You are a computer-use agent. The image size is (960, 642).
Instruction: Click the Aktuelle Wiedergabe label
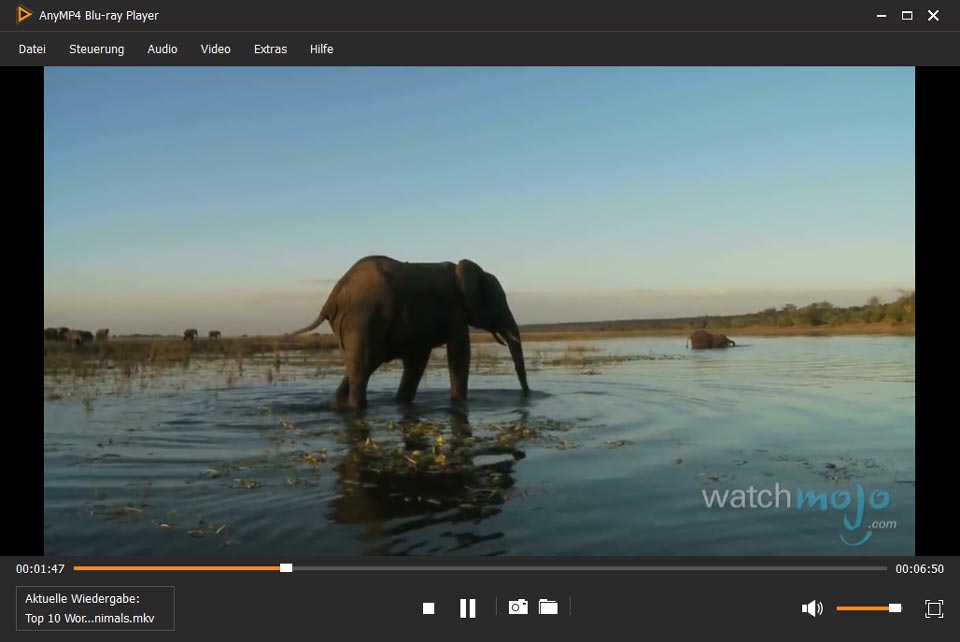(82, 599)
